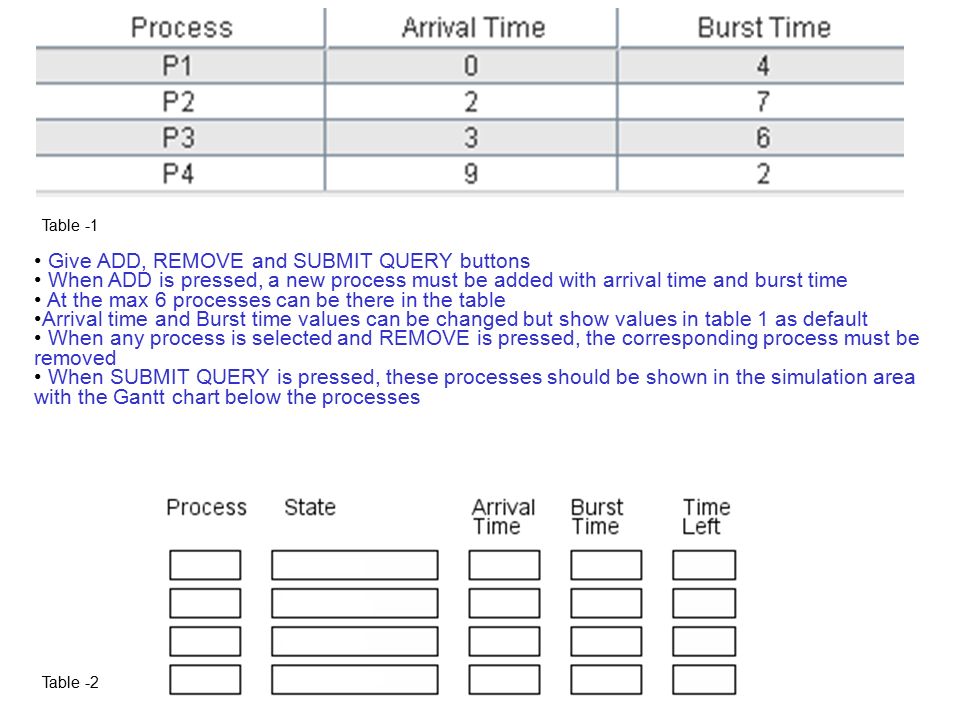The image size is (960, 720).
Task: Click the Process column header
Action: coord(181,28)
